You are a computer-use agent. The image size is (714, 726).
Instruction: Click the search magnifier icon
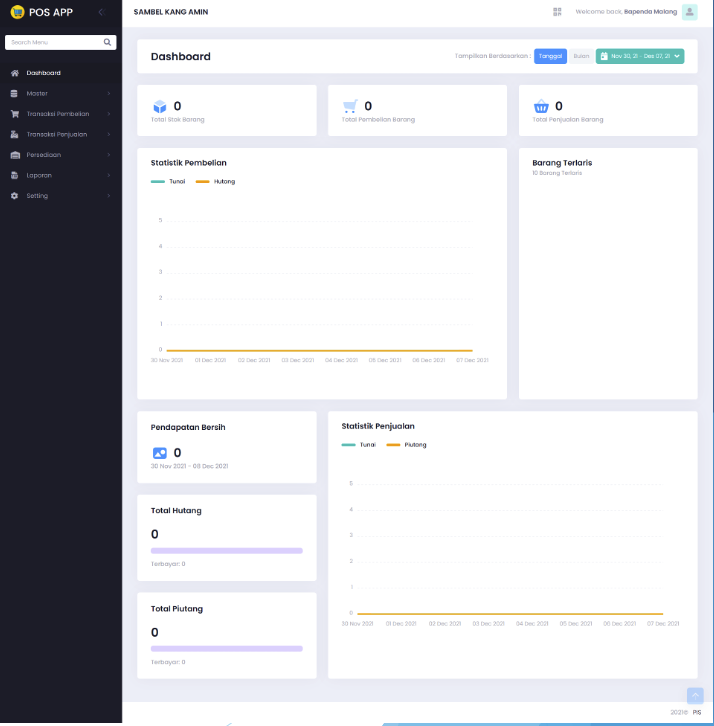point(108,43)
